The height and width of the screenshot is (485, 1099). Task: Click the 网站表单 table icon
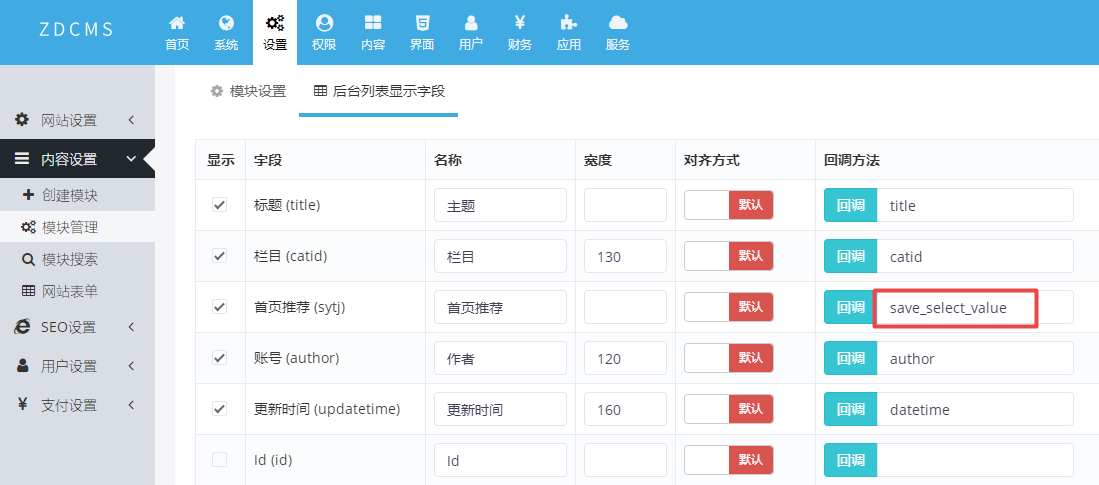point(29,291)
